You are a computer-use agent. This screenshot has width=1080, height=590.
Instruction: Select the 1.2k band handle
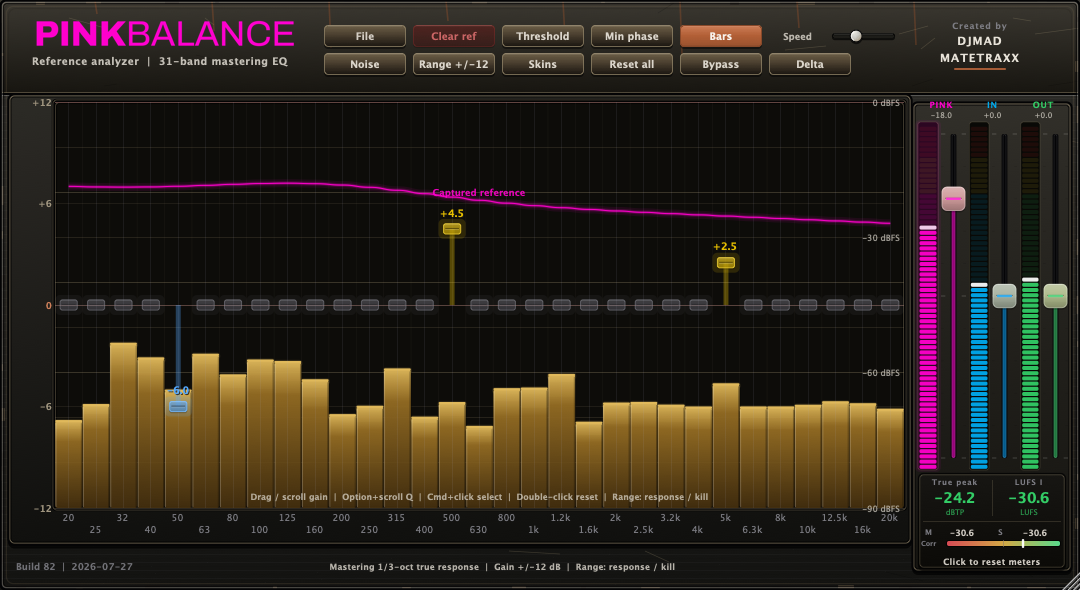point(561,305)
